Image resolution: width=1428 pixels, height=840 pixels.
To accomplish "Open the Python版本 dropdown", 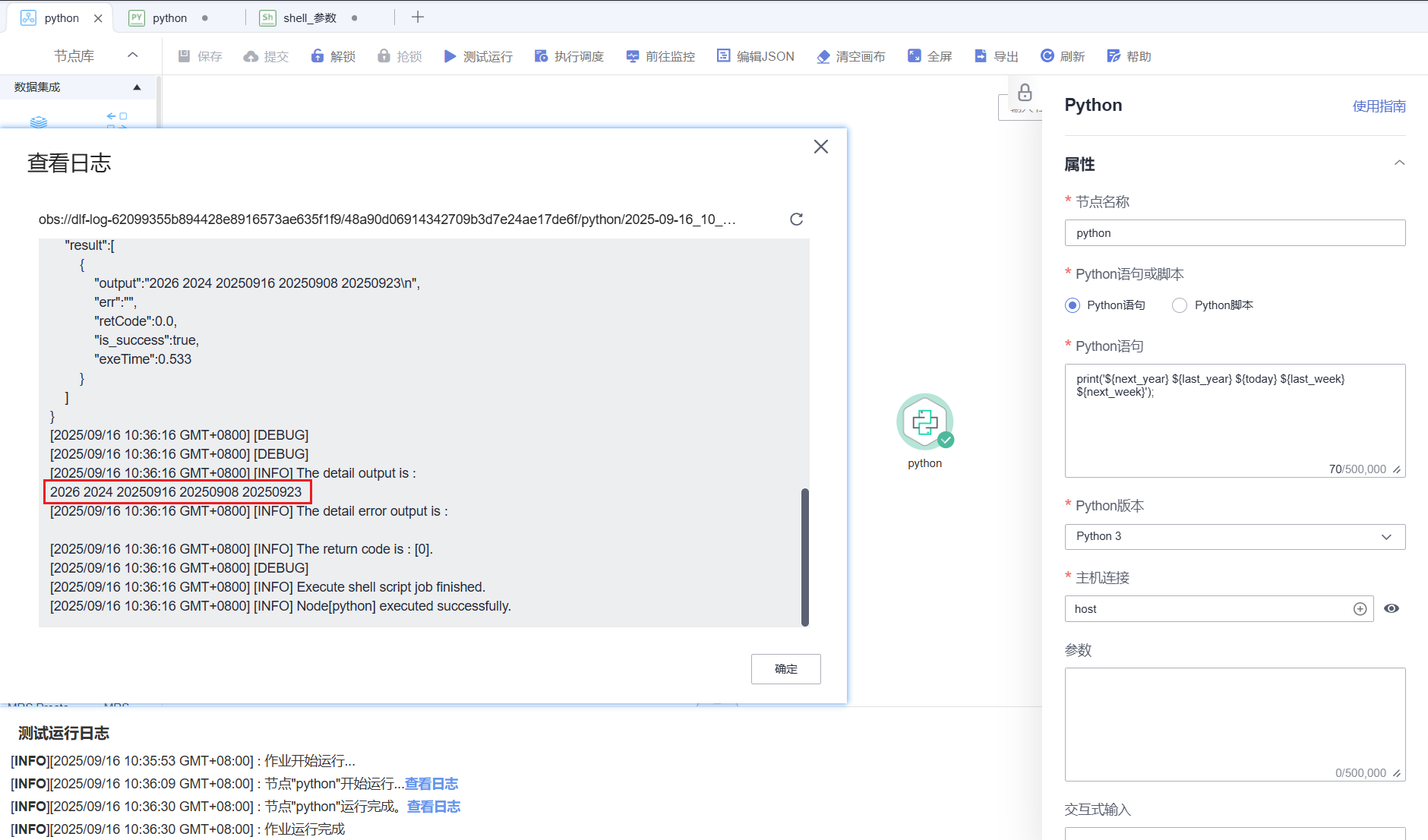I will 1235,537.
